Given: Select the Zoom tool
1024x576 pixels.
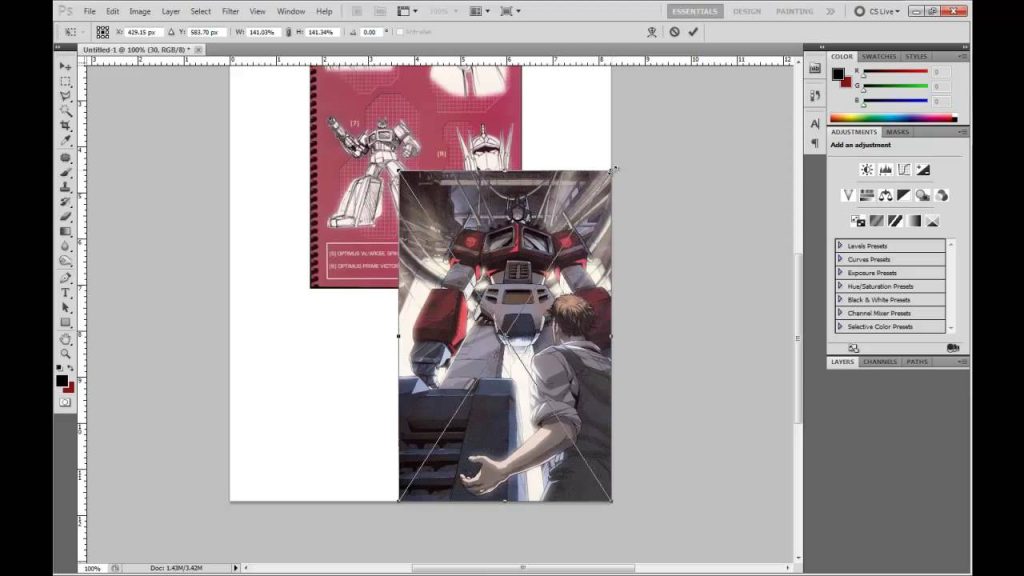Looking at the screenshot, I should point(65,354).
